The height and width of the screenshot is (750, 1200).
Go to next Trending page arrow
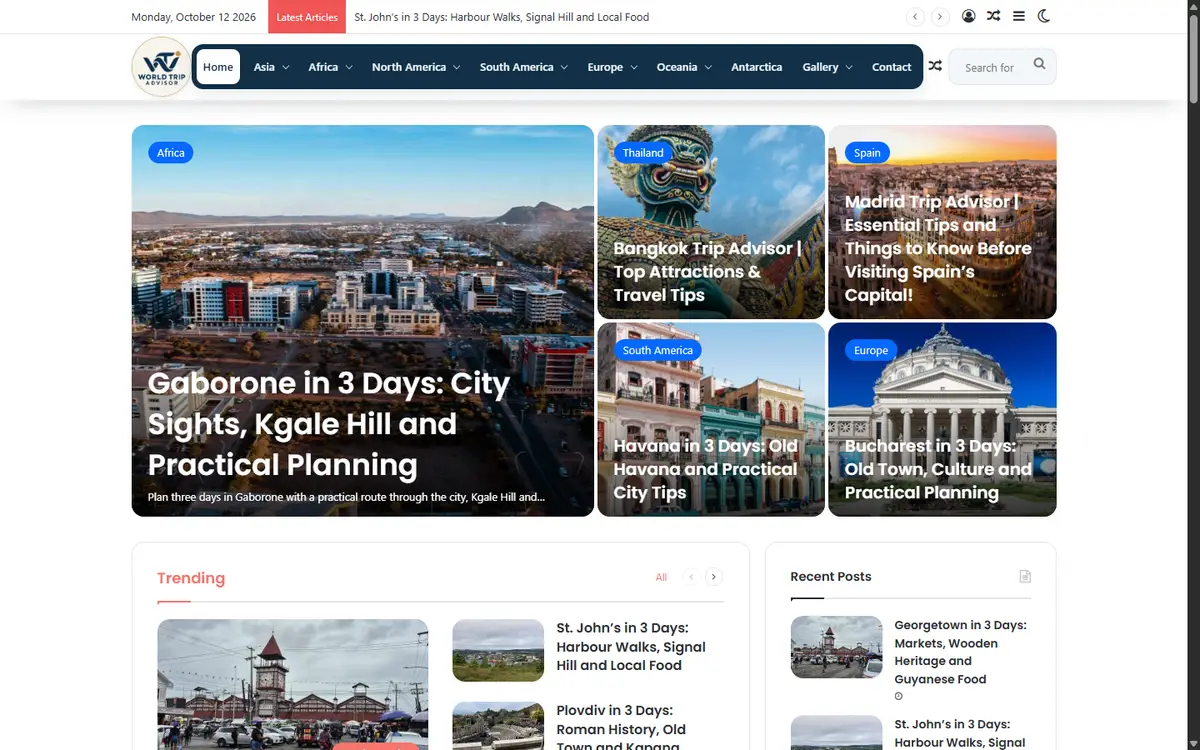714,577
